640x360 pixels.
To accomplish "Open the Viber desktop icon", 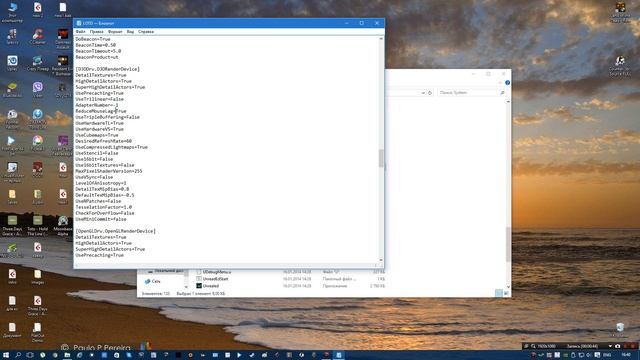I will tap(38, 89).
